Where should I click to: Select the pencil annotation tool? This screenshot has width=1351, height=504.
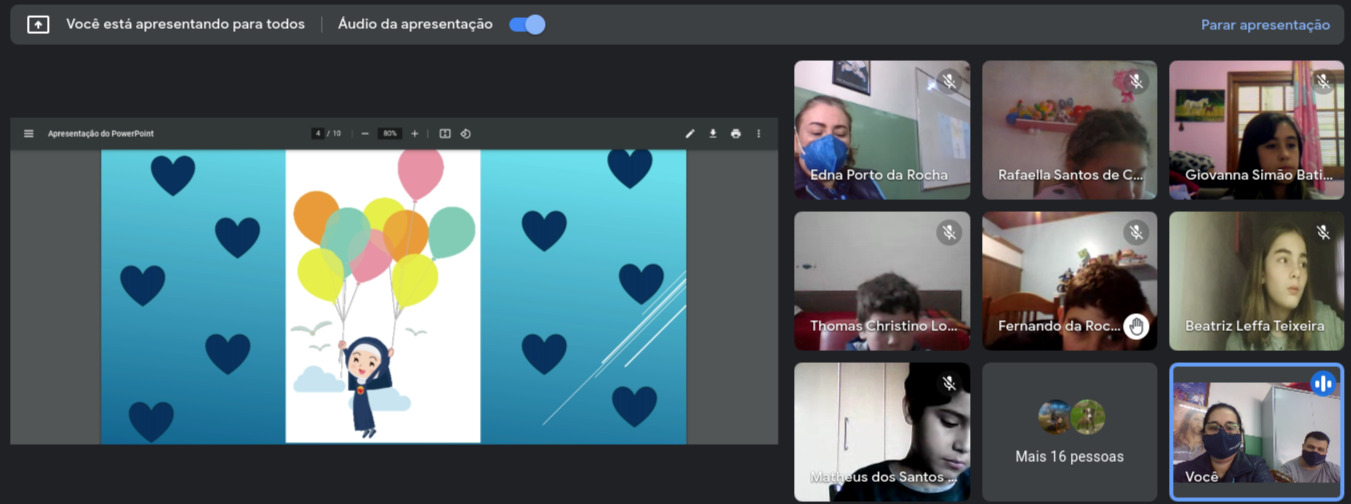coord(690,134)
